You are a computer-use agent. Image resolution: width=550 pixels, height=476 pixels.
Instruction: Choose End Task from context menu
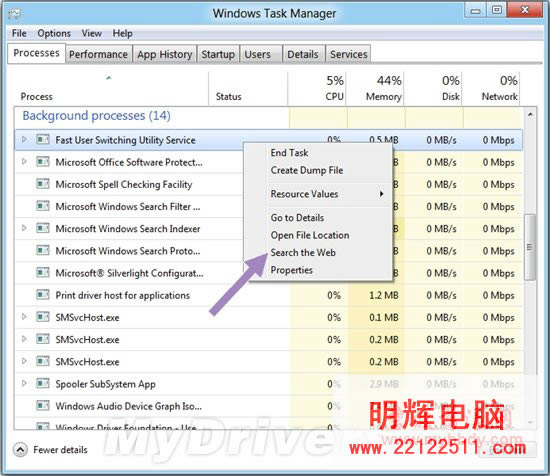[289, 153]
